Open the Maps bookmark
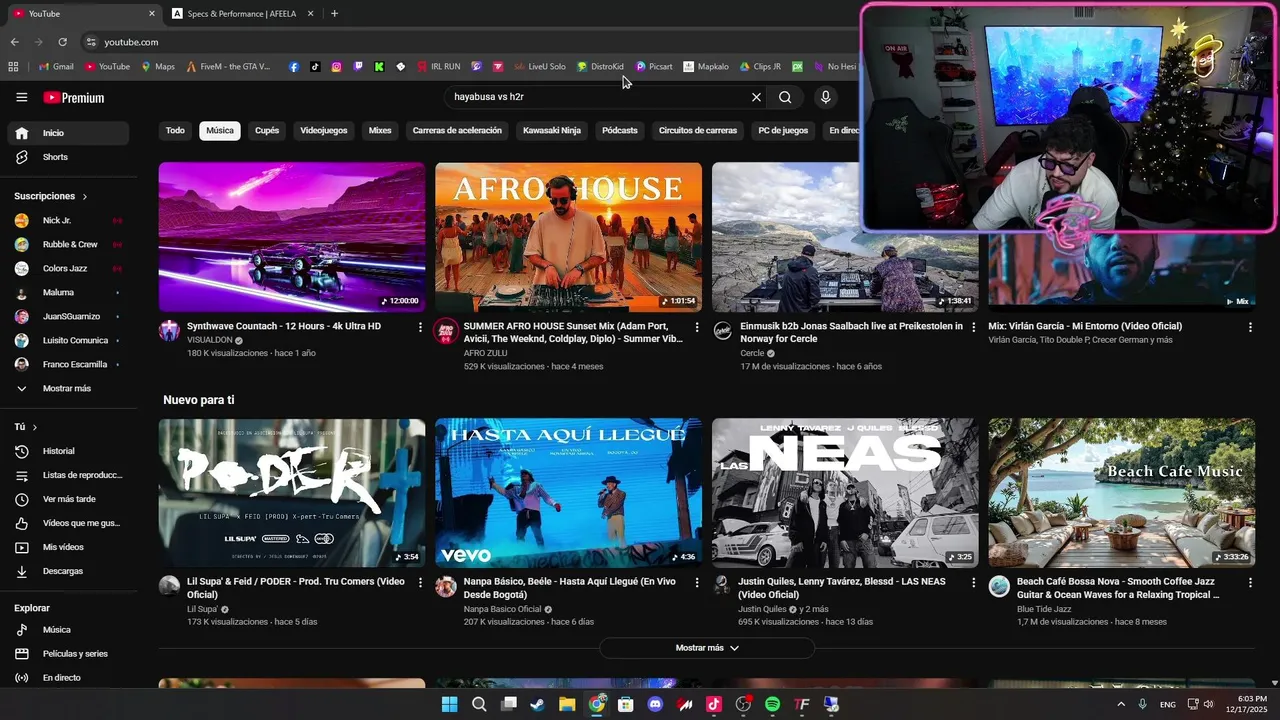Viewport: 1280px width, 720px height. pos(158,67)
